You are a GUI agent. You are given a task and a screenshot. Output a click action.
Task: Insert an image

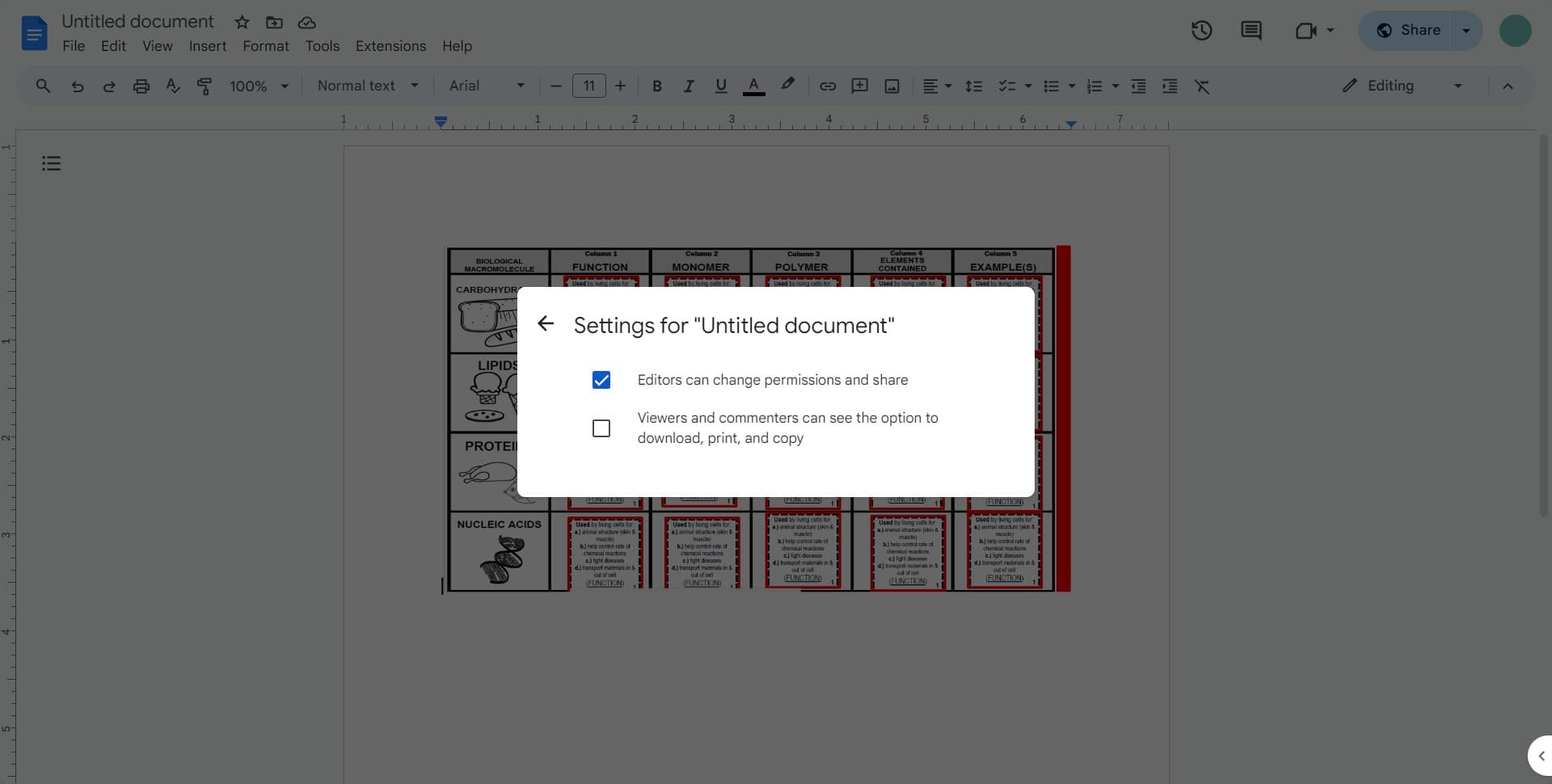(891, 86)
